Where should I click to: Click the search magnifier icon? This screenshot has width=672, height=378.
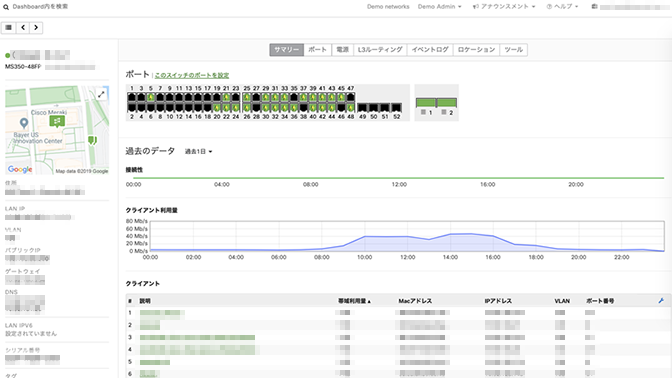pos(6,7)
